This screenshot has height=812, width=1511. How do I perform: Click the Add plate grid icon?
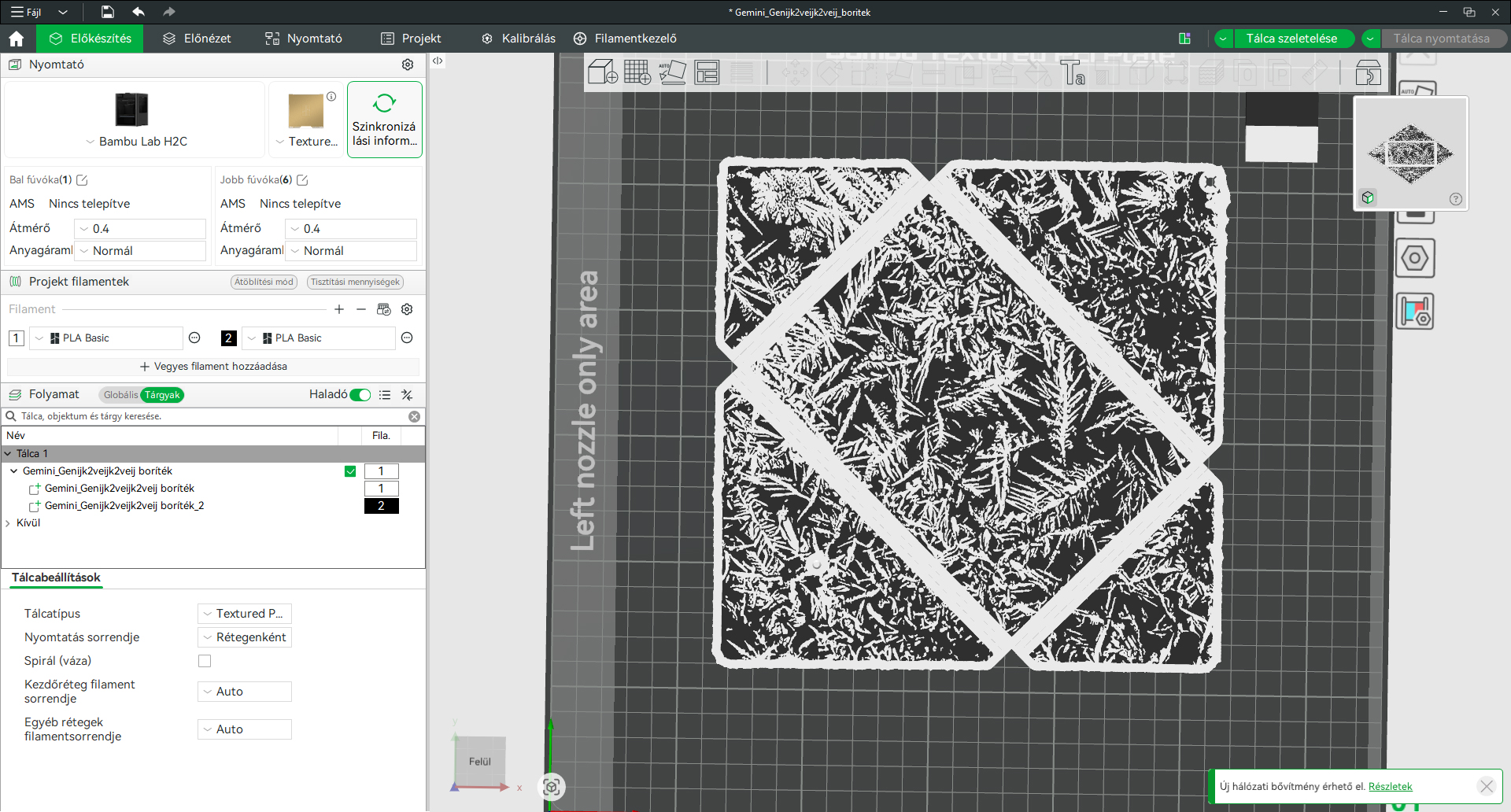point(637,72)
